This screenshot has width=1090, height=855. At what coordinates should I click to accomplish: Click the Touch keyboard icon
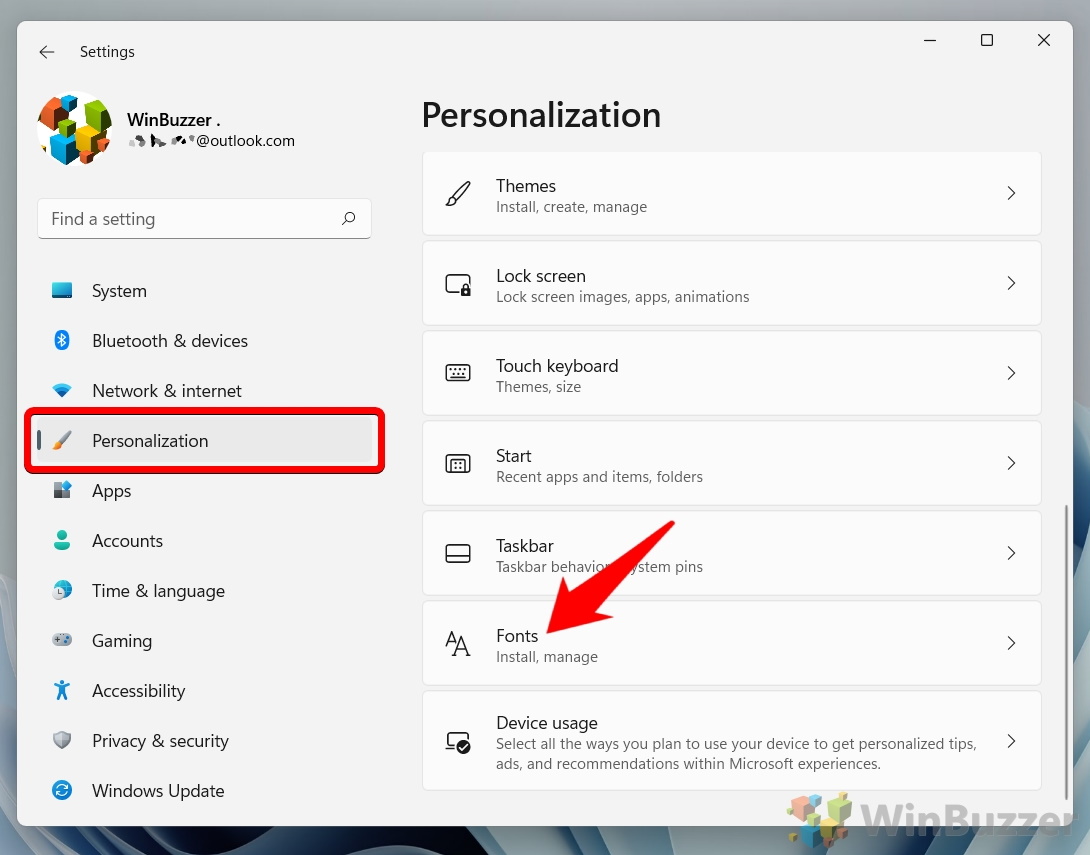458,371
